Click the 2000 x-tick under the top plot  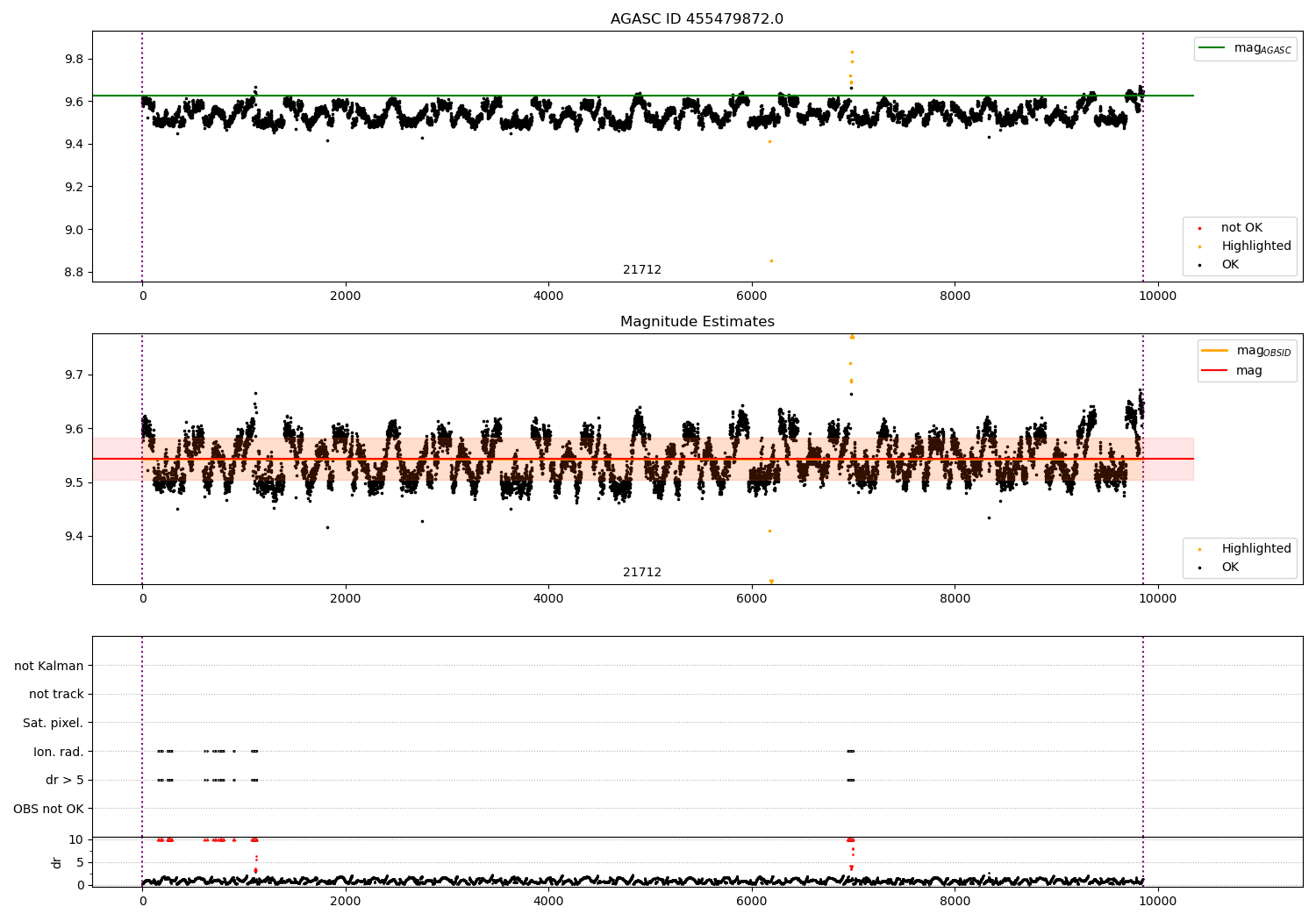tap(346, 296)
